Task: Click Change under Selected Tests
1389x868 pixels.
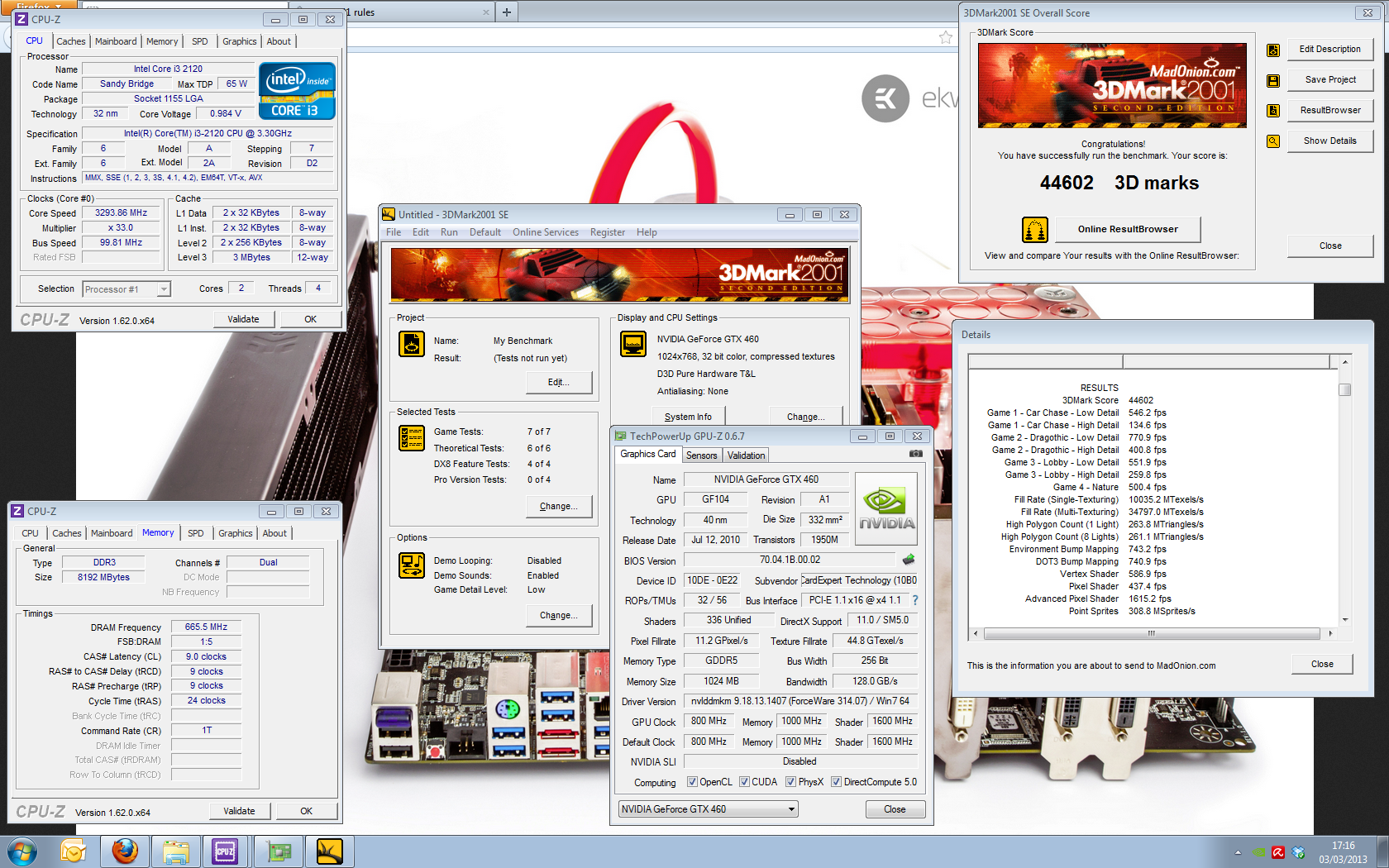Action: [x=559, y=506]
